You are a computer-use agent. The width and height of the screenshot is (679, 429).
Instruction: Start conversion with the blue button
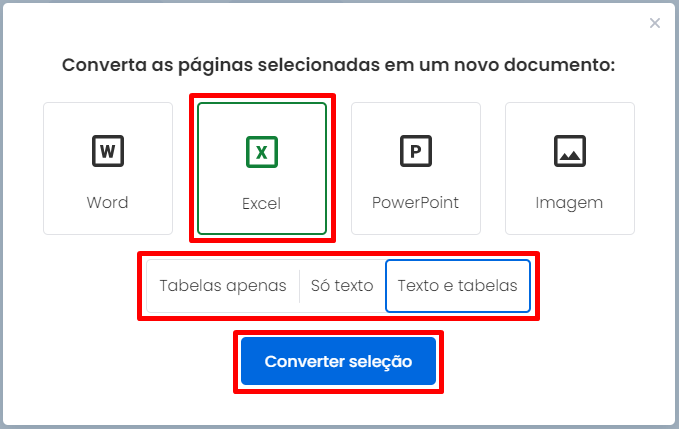338,361
